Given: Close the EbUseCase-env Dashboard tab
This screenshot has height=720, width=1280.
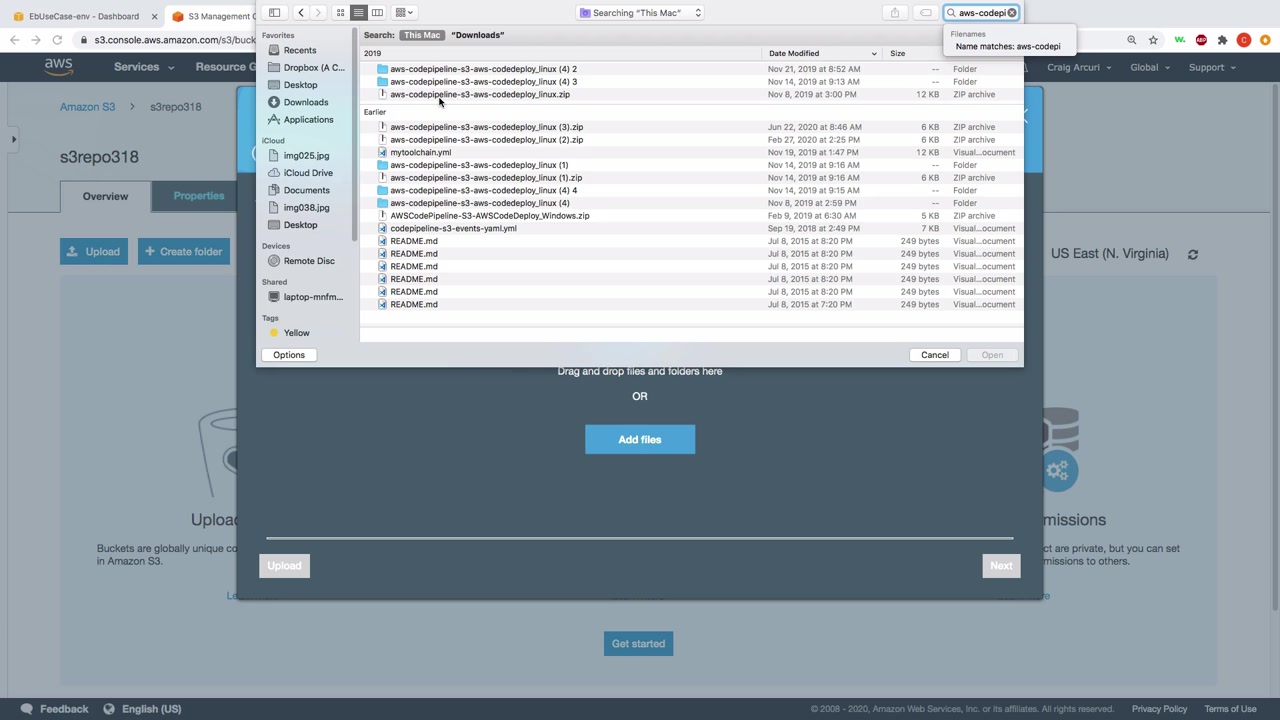Looking at the screenshot, I should [x=154, y=16].
